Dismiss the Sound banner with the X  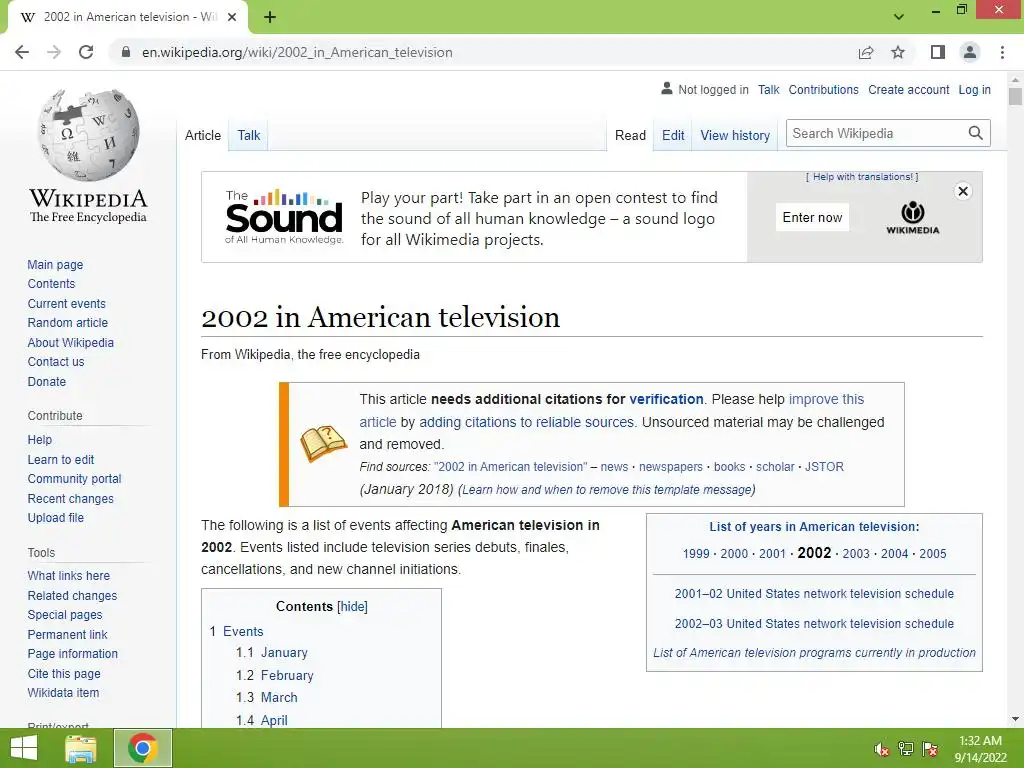coord(963,191)
